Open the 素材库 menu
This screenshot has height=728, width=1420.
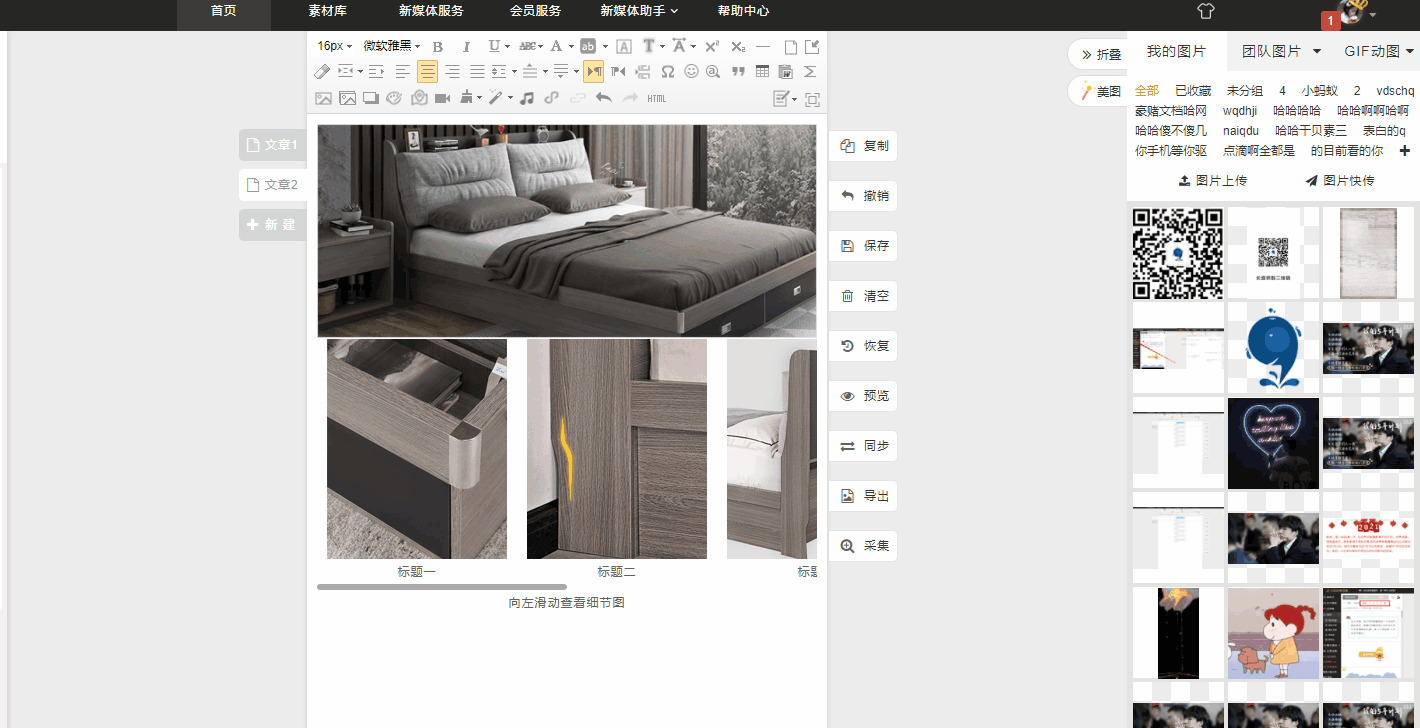(x=327, y=11)
